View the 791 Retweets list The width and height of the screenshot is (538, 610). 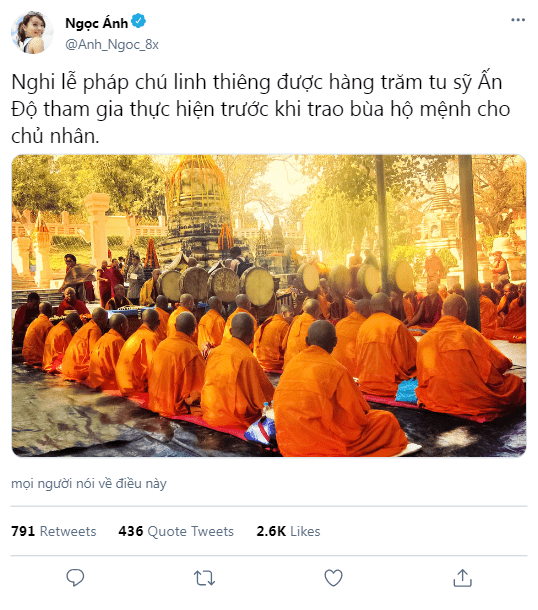[x=54, y=531]
